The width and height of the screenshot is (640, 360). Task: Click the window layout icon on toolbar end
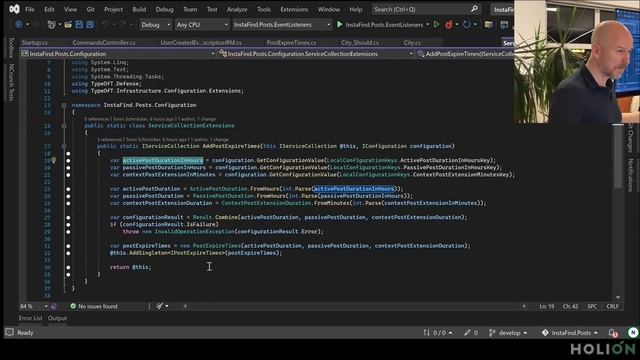tap(504, 24)
